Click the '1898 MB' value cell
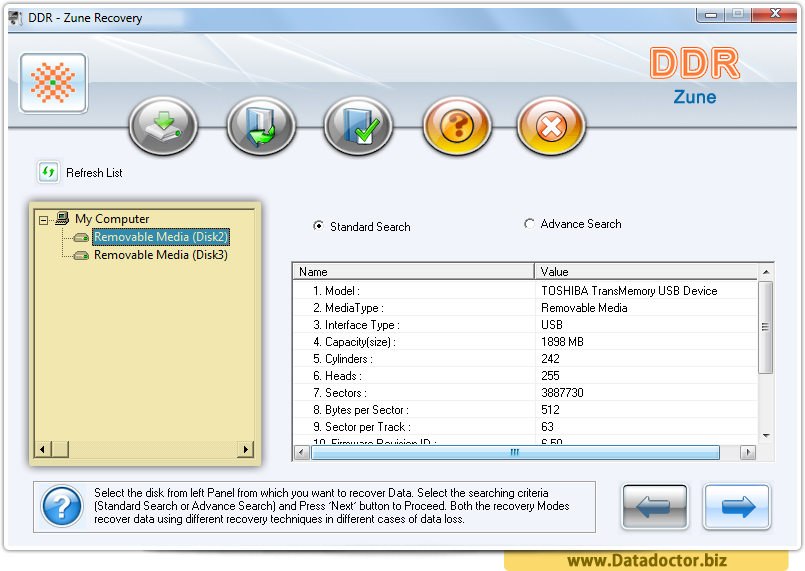Screen dimensions: 805x571 click(x=562, y=341)
